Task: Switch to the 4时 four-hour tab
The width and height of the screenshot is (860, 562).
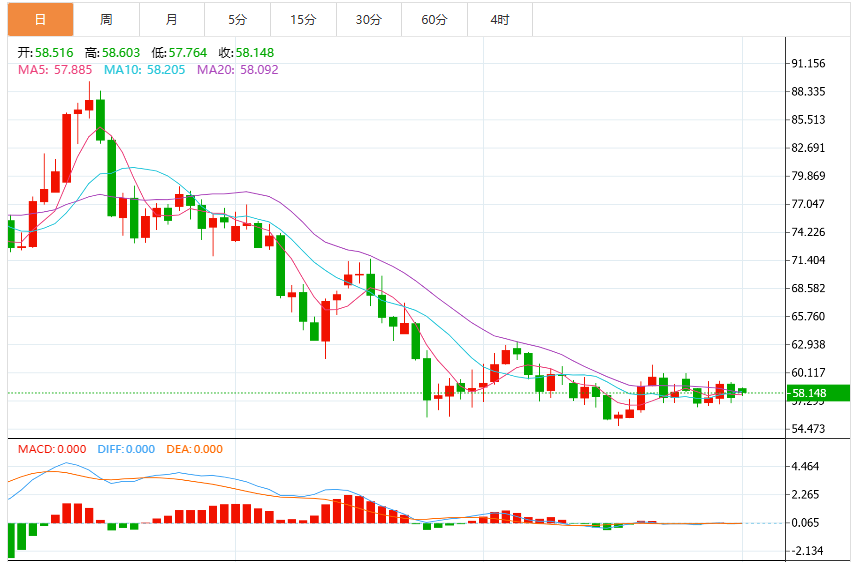Action: coord(500,20)
